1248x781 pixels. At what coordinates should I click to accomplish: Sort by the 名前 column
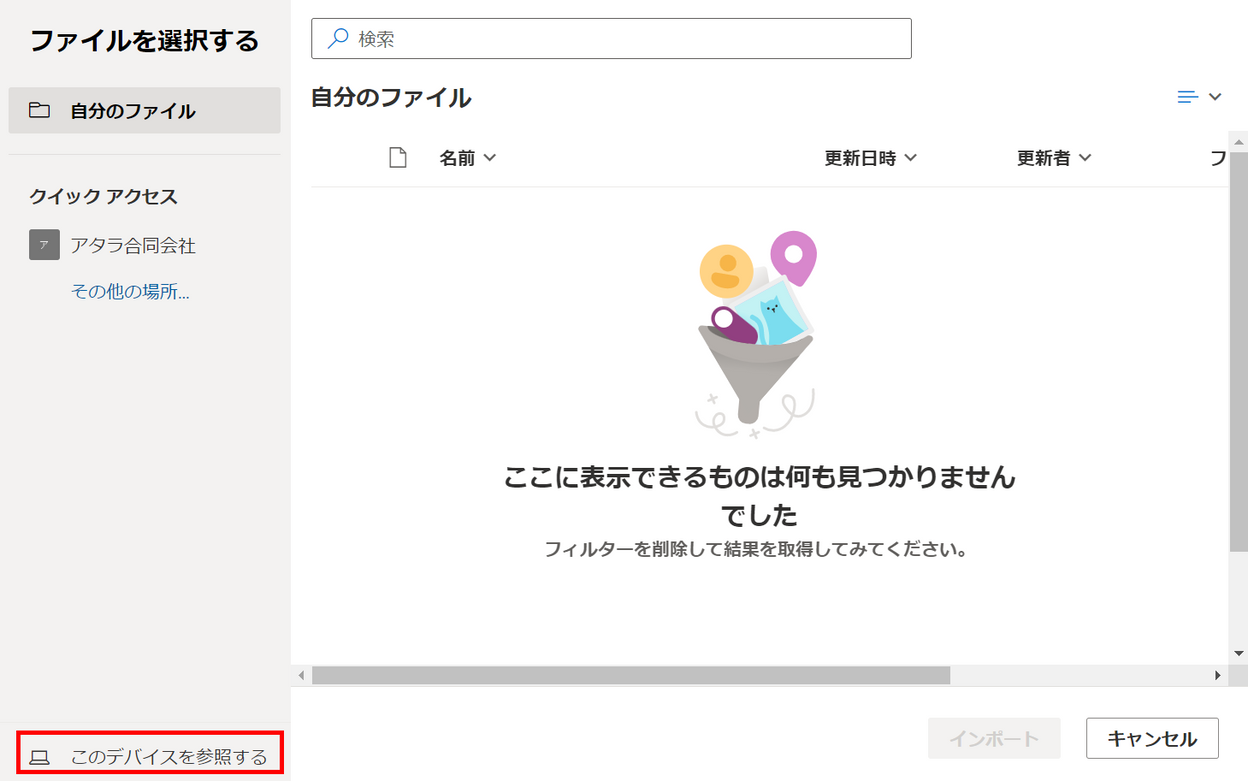[x=467, y=158]
